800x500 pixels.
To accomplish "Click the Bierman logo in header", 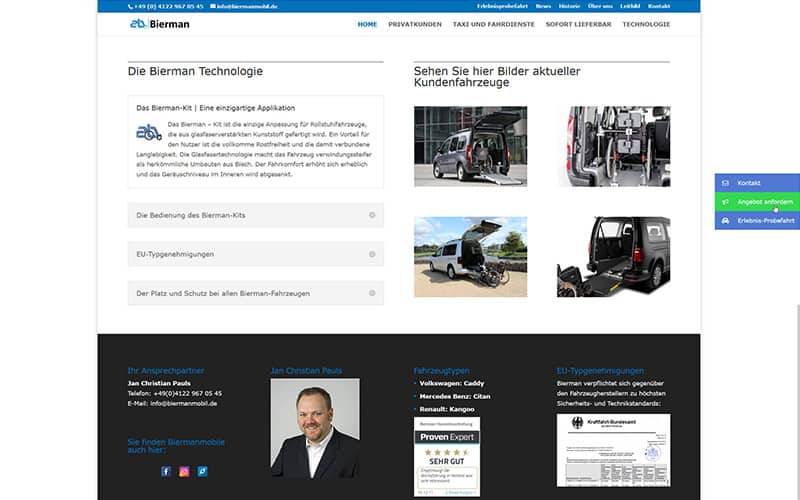I will tap(160, 23).
